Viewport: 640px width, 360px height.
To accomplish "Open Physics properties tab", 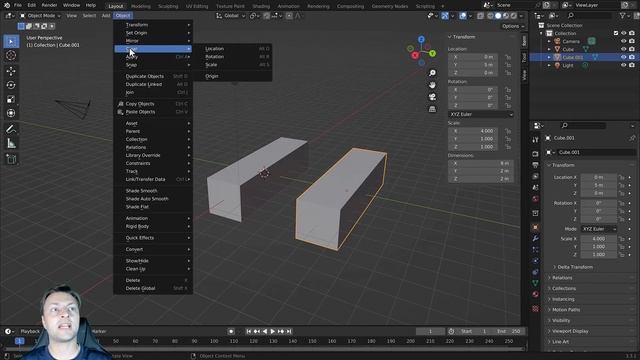I will click(x=536, y=261).
